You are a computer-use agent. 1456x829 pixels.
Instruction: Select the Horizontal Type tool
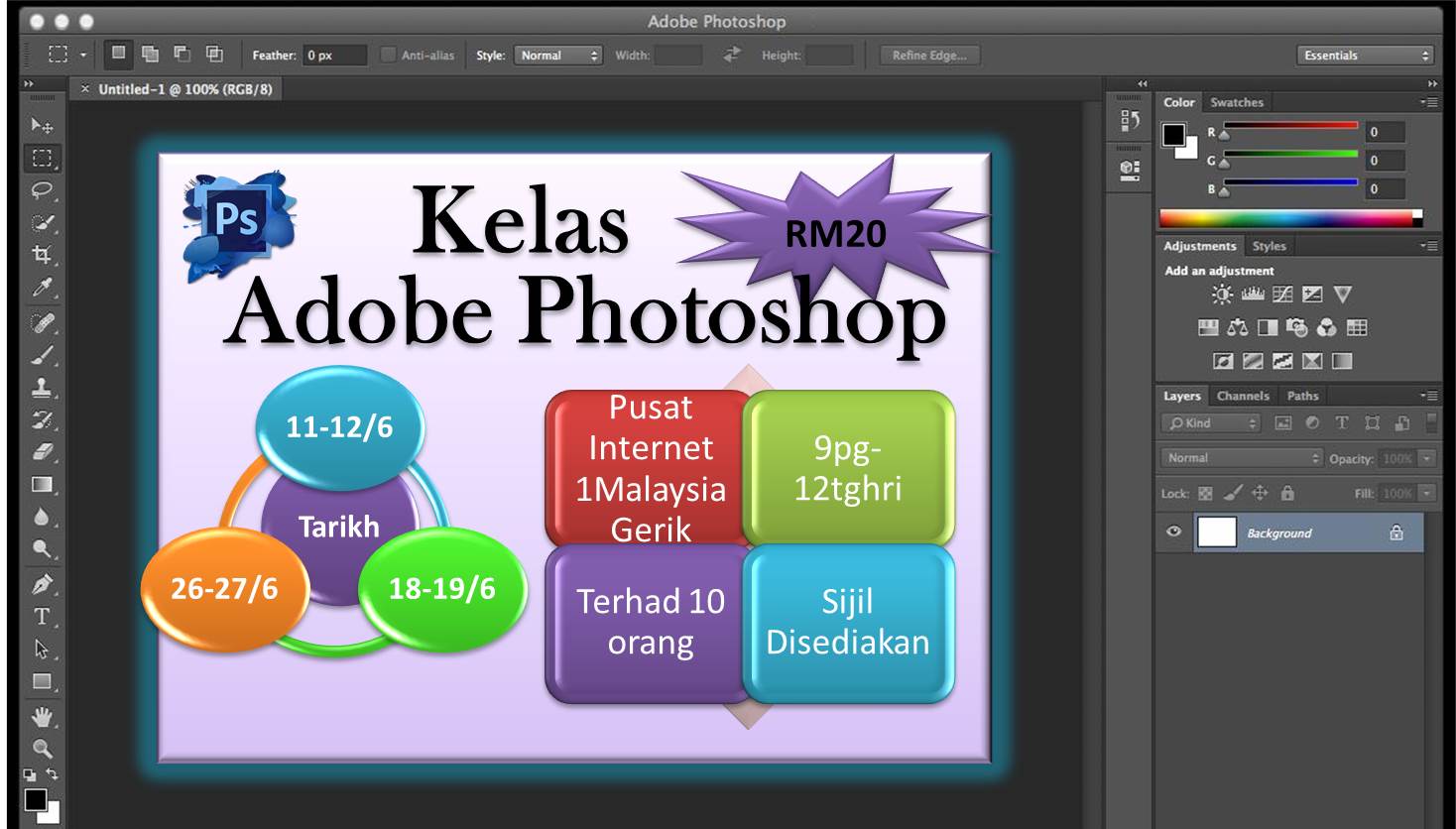point(42,616)
